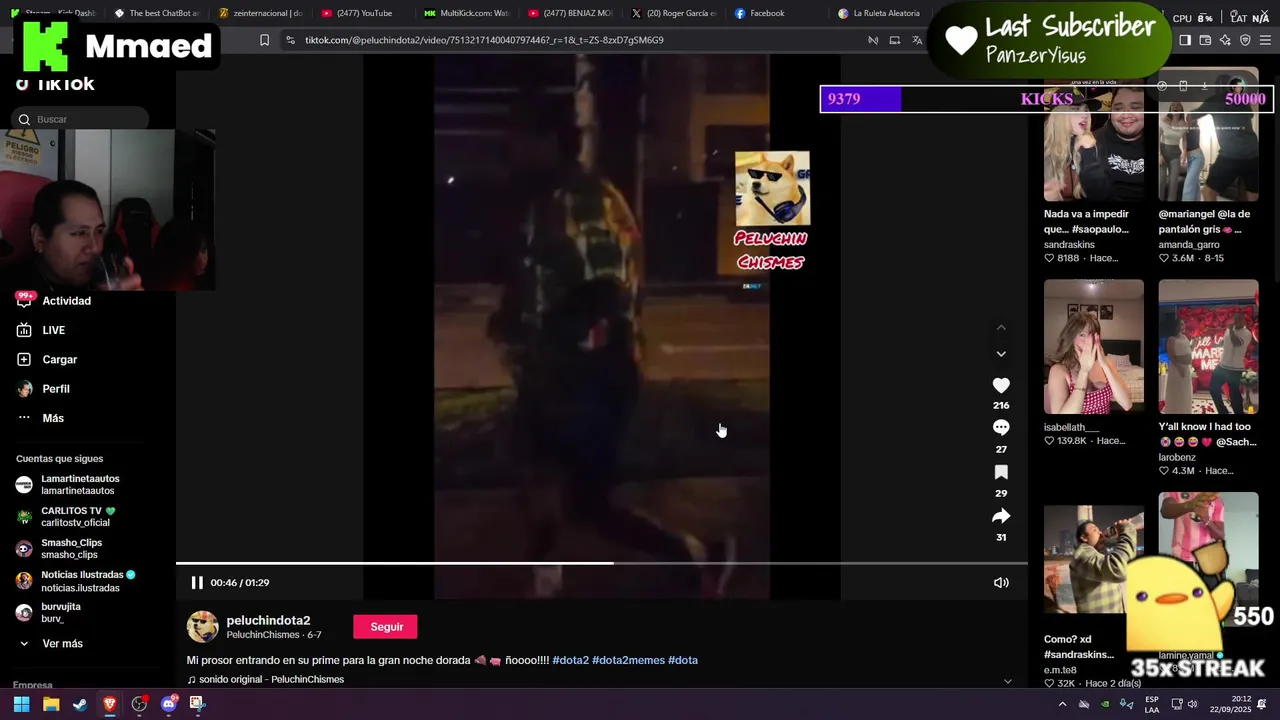Share the video using the arrow icon
1280x720 pixels.
[1001, 516]
